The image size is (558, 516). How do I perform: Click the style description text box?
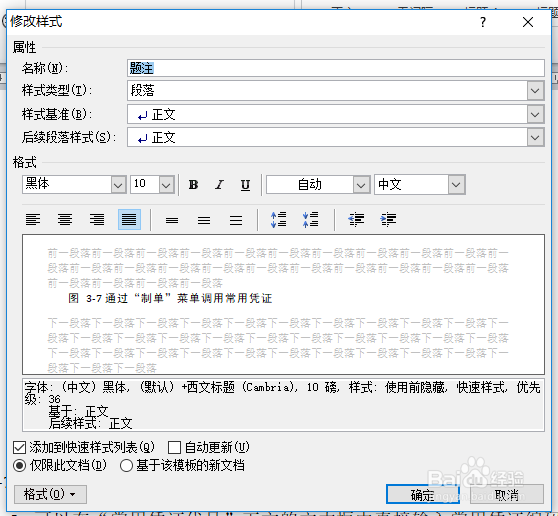(x=283, y=405)
